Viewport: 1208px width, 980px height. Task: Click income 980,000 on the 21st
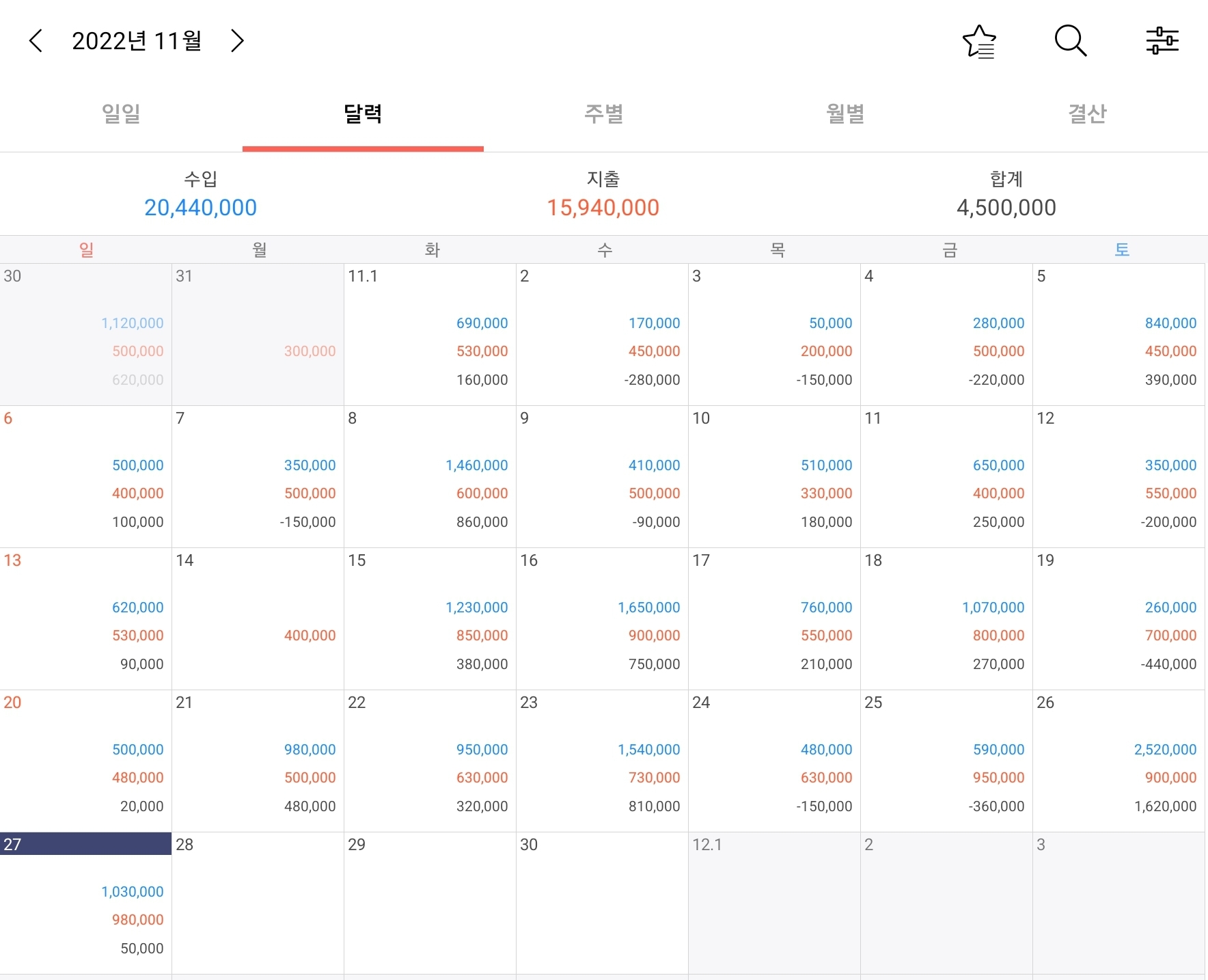click(310, 750)
